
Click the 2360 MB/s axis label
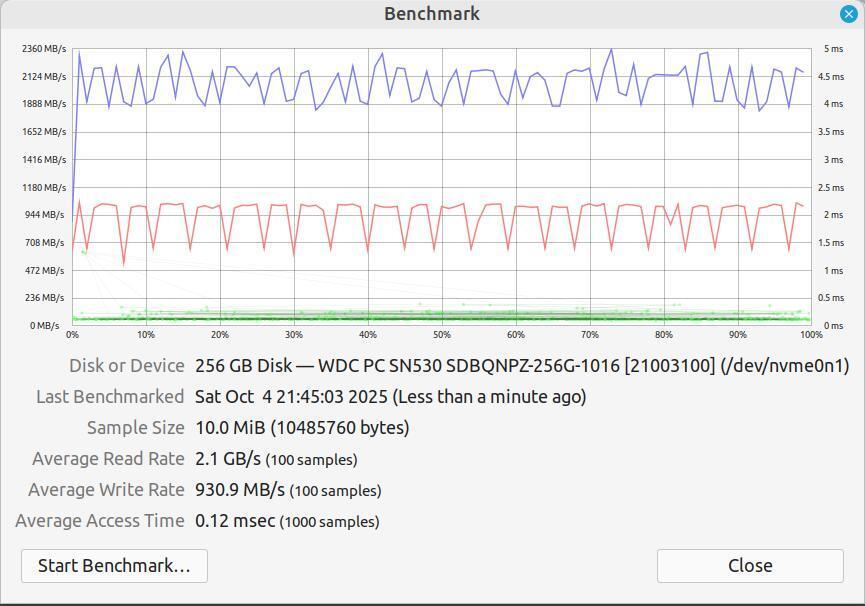point(43,49)
